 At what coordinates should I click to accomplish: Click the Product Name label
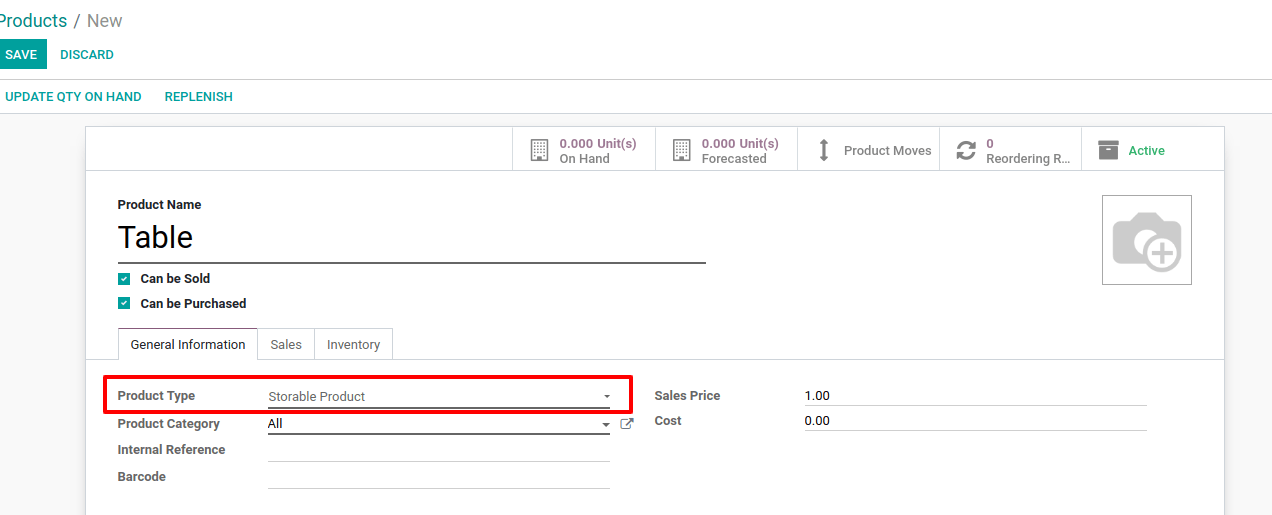coord(159,205)
